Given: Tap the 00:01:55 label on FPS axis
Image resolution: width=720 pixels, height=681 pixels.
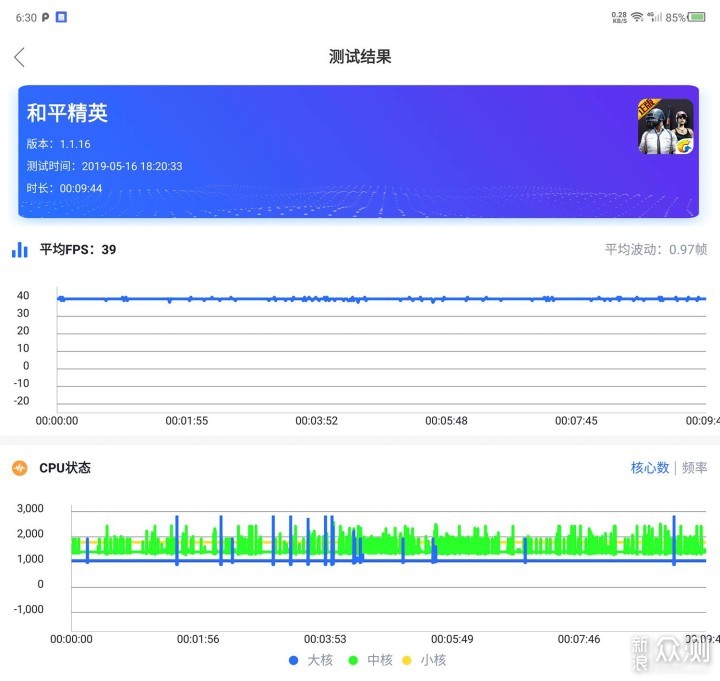Looking at the screenshot, I should (186, 421).
